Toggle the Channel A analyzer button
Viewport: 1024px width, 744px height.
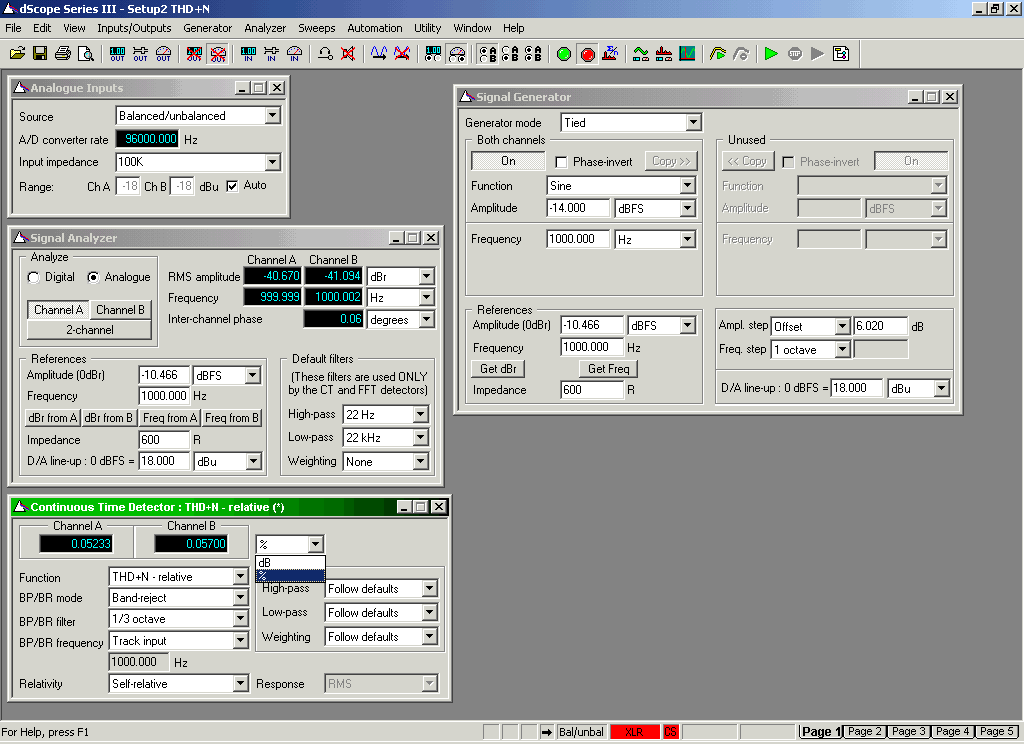pyautogui.click(x=59, y=310)
